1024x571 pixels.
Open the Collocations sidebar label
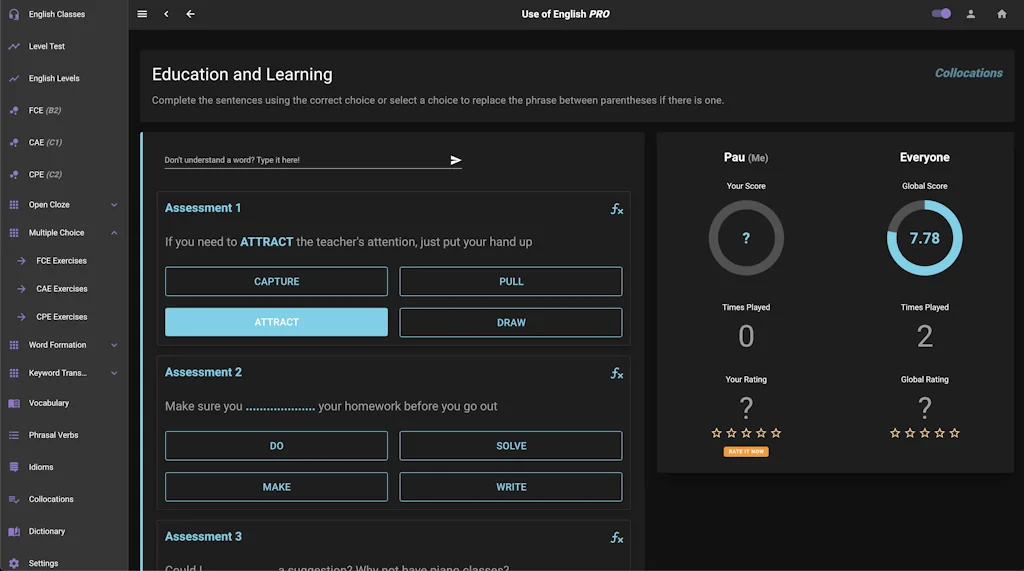pyautogui.click(x=51, y=499)
